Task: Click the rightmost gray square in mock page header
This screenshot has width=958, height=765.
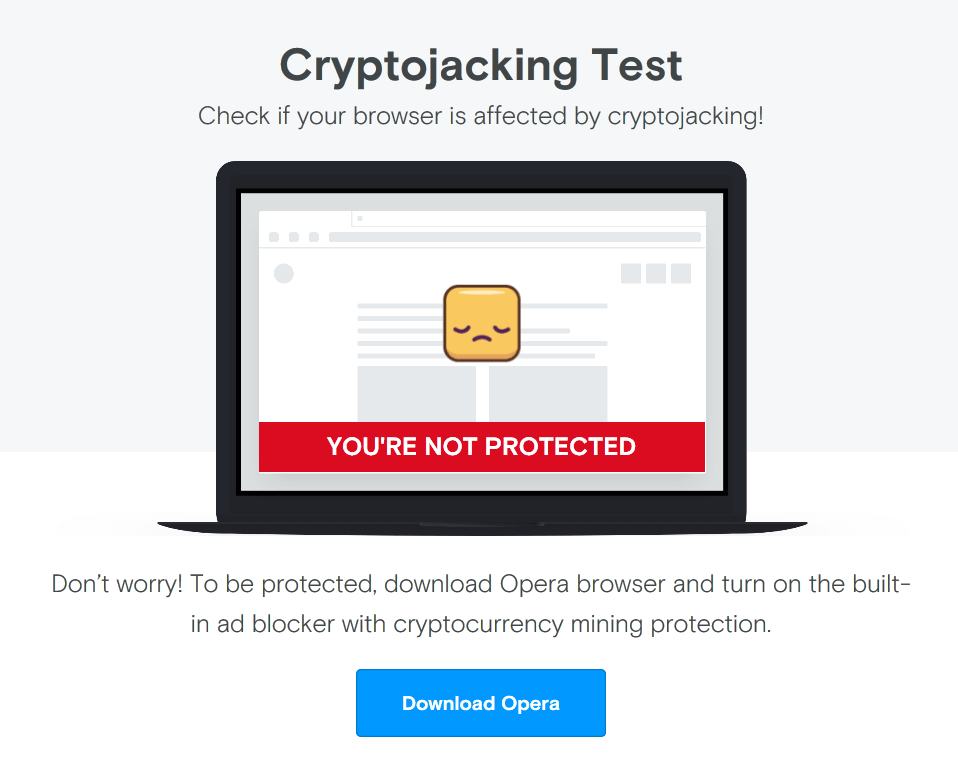Action: coord(681,274)
